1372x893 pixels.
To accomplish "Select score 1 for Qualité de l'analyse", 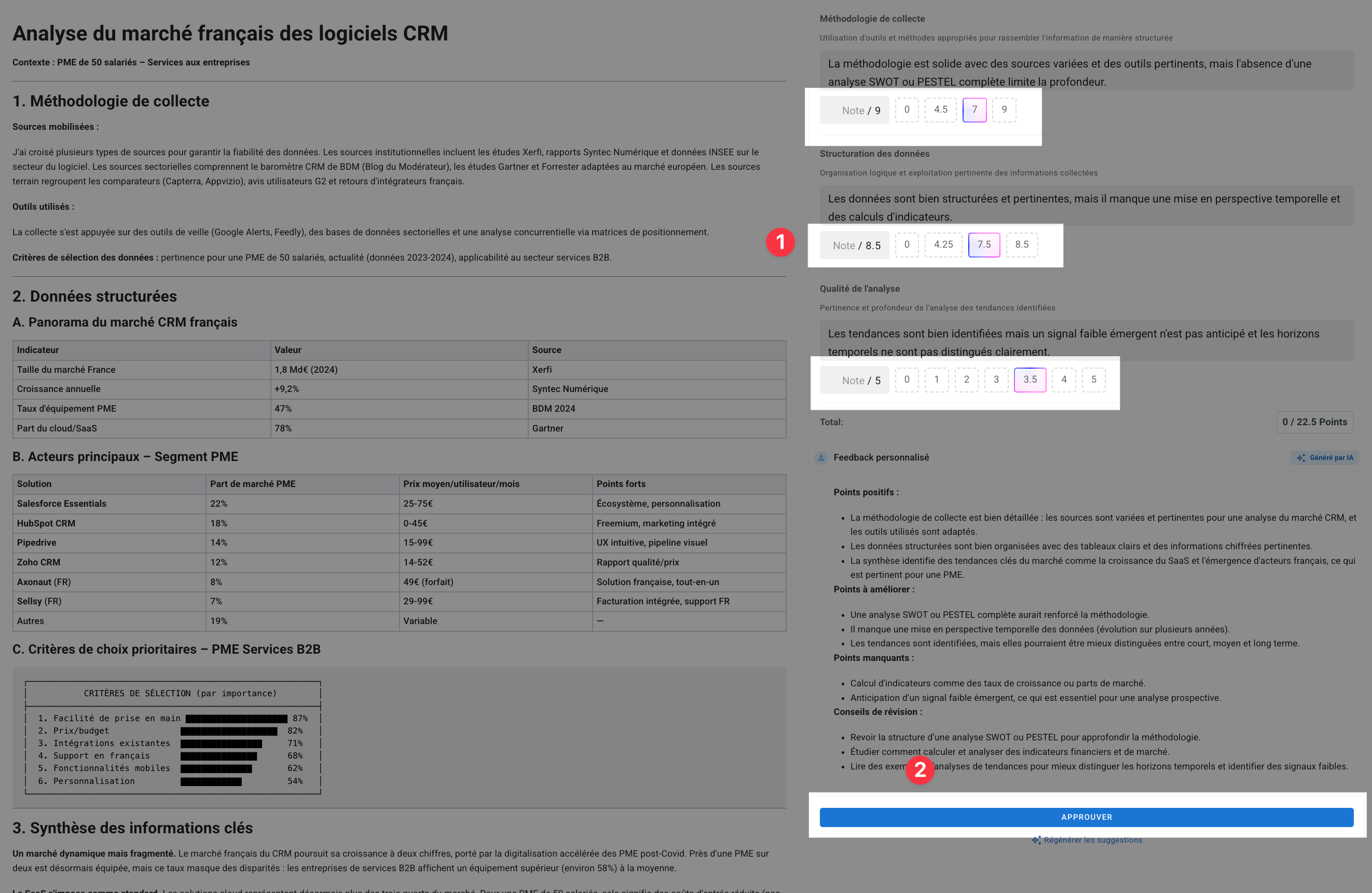I will click(x=937, y=380).
